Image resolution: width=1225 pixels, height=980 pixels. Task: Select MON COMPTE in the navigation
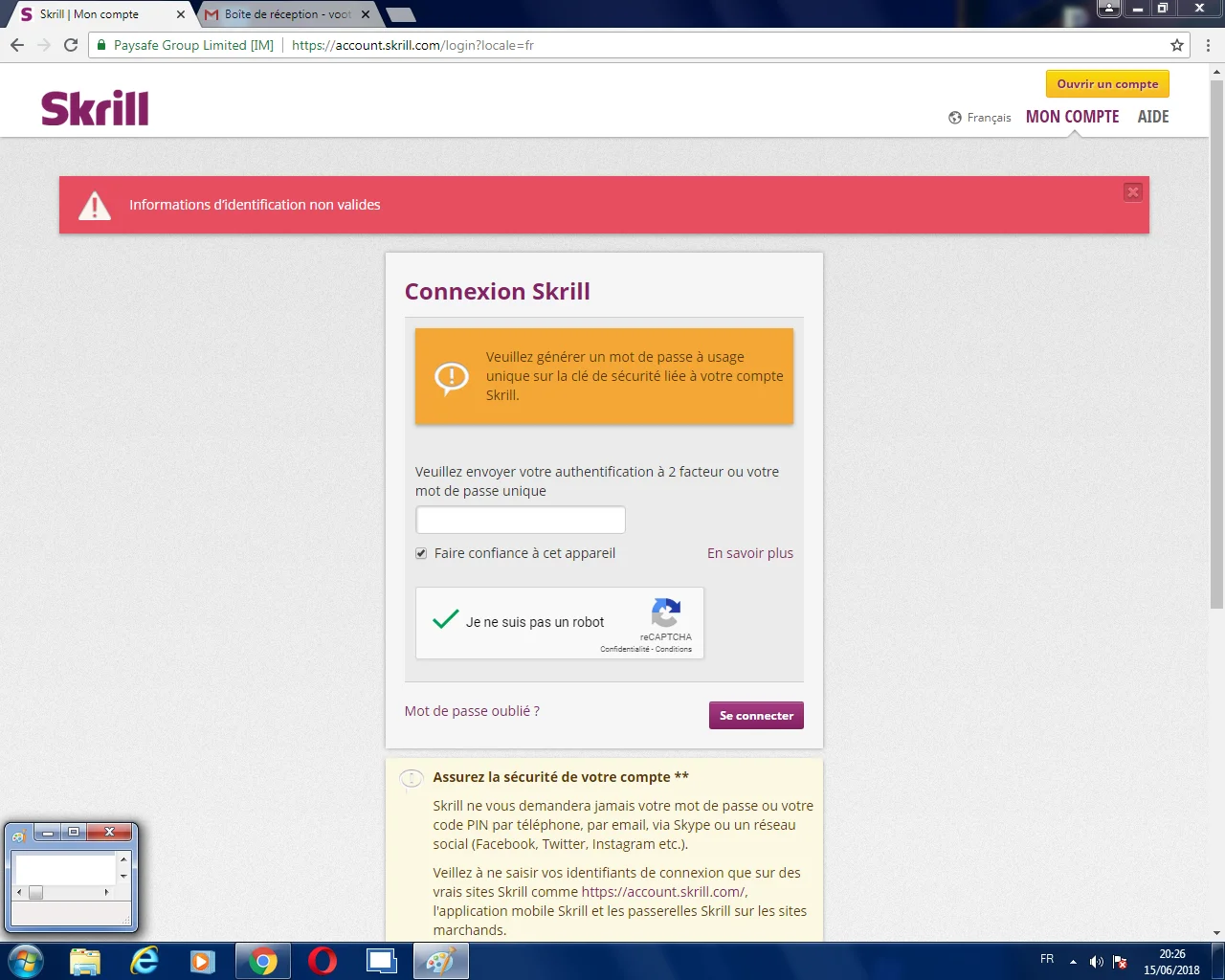click(1073, 117)
